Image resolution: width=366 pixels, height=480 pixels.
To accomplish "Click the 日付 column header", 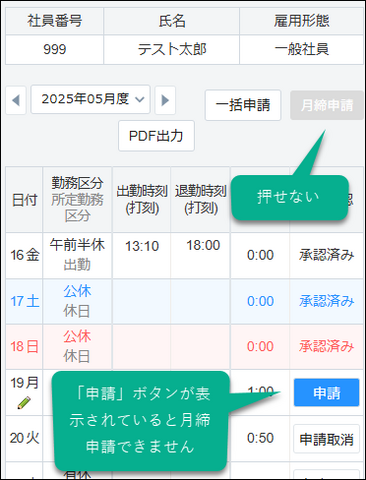I will pos(24,200).
